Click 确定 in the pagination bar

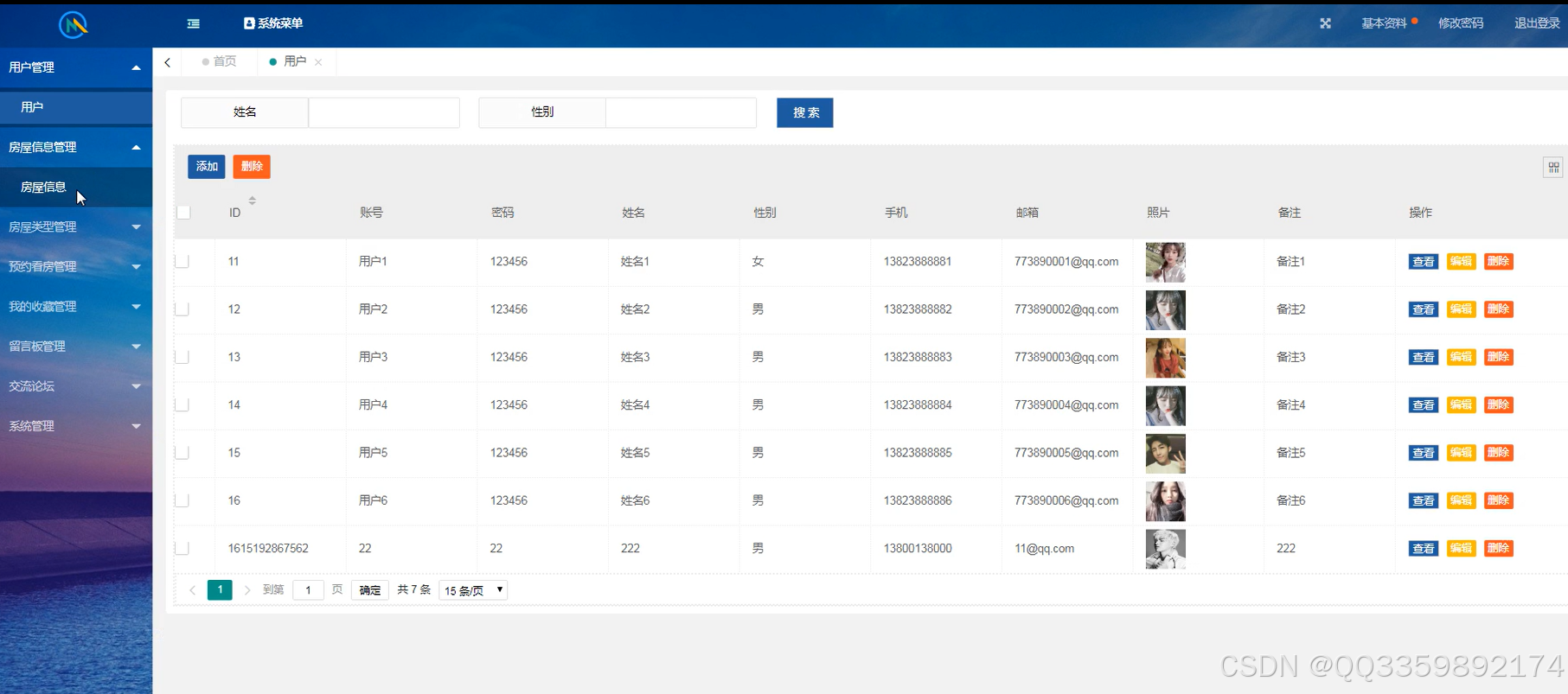370,590
